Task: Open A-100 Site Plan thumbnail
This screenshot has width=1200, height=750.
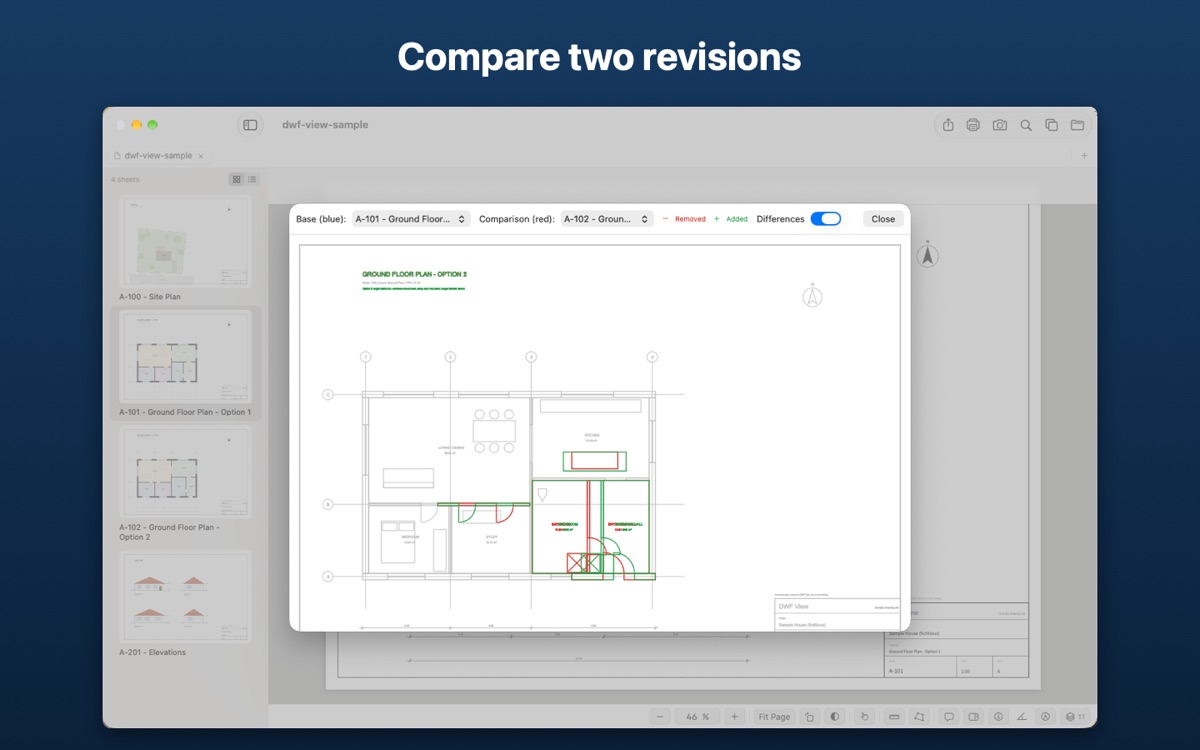Action: (186, 242)
